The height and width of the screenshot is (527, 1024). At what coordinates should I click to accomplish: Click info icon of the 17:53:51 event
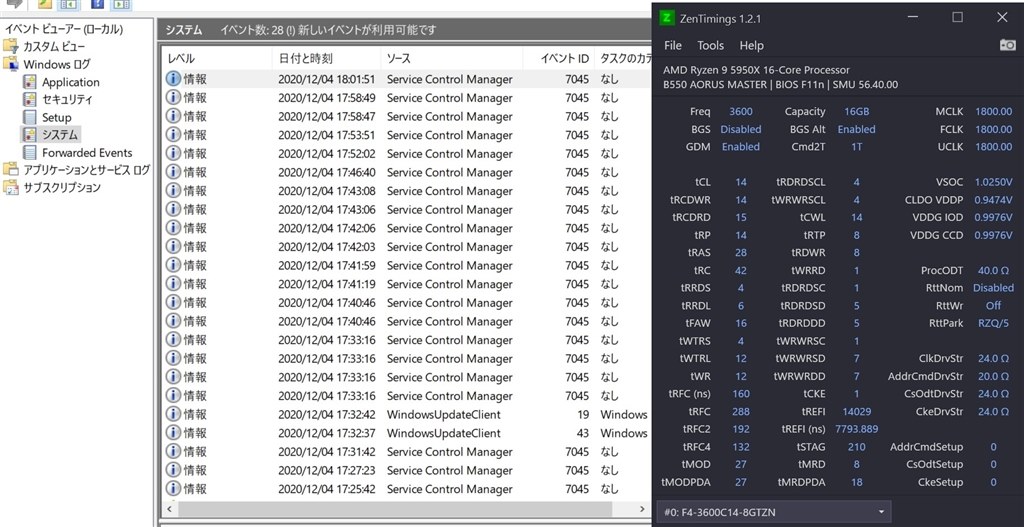(173, 135)
